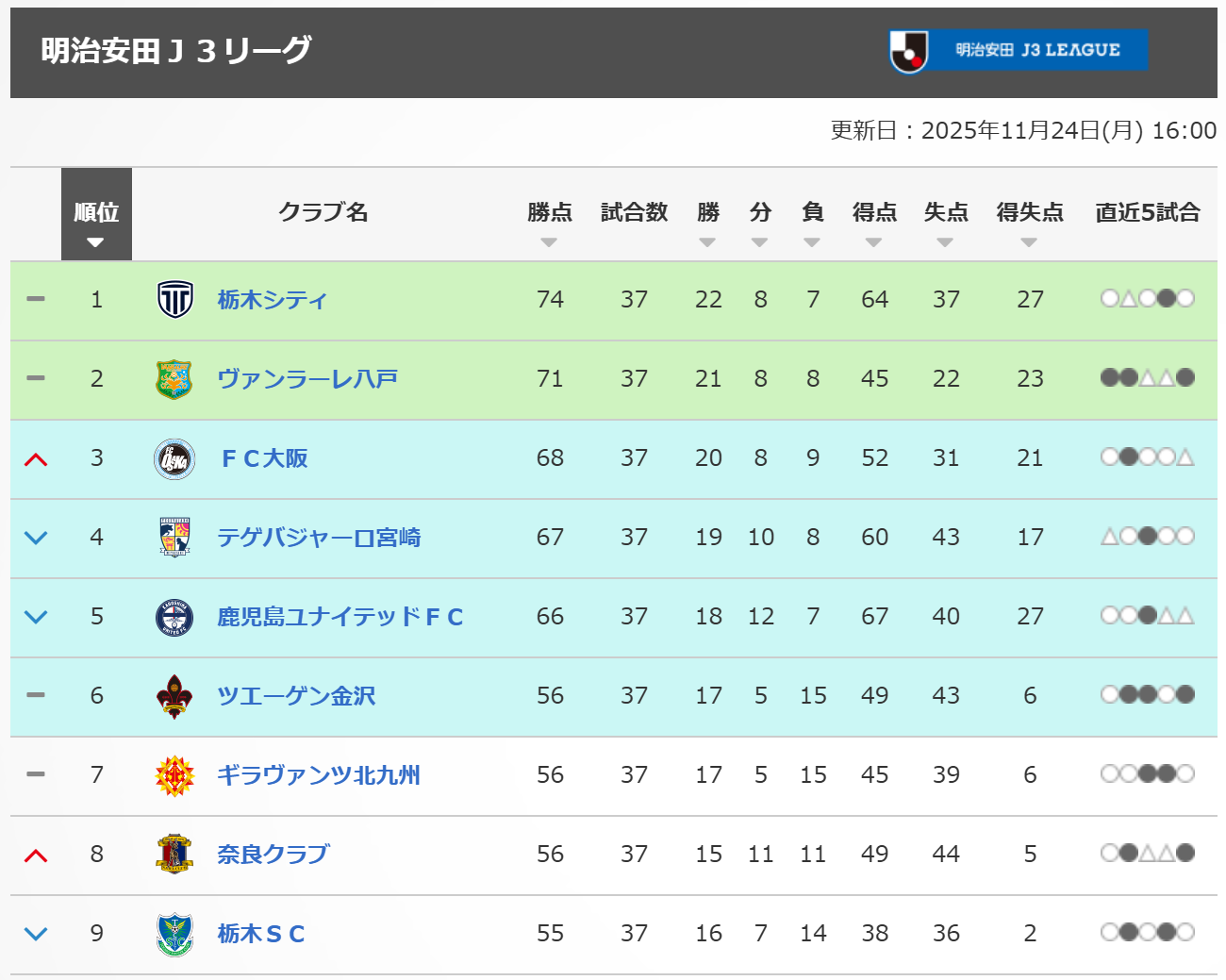Click the Vanraure Hachinohe club emblem
The width and height of the screenshot is (1226, 980).
(x=174, y=379)
